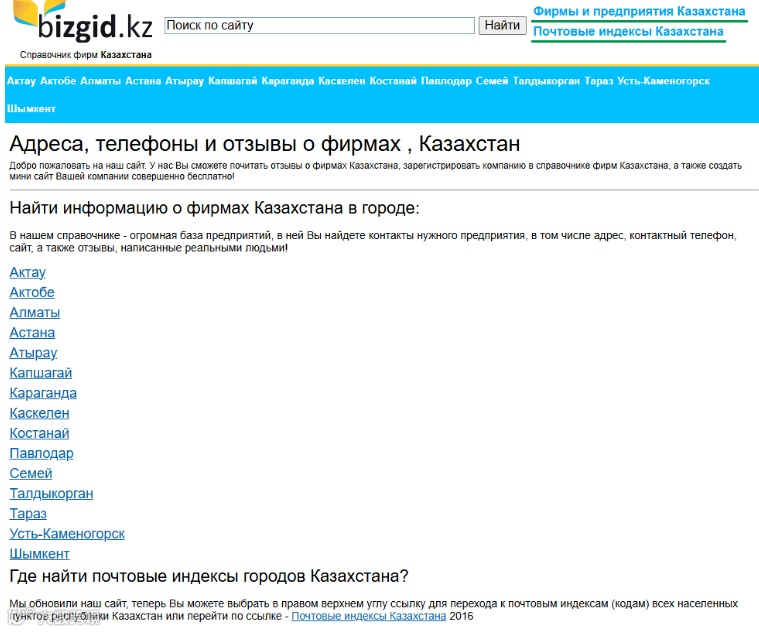
Task: Click the Справочник фирм Казахстана tagline
Action: (x=86, y=55)
